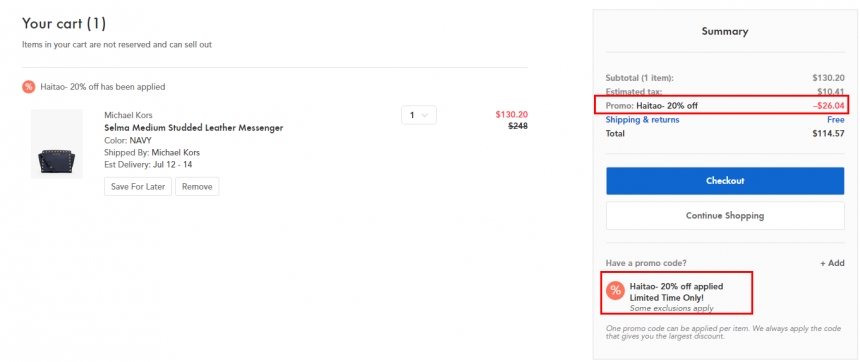Open the Shipping & returns link
This screenshot has height=362, width=860.
pyautogui.click(x=642, y=120)
